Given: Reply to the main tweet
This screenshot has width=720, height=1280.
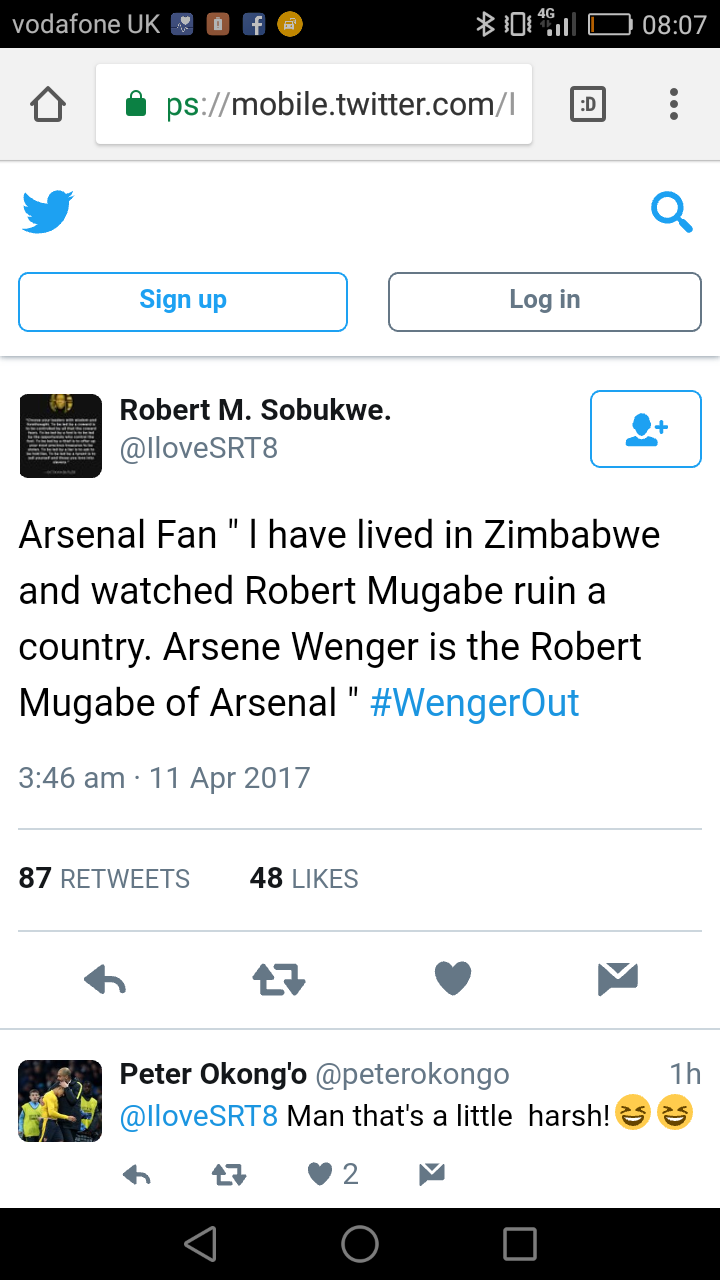Looking at the screenshot, I should point(105,979).
